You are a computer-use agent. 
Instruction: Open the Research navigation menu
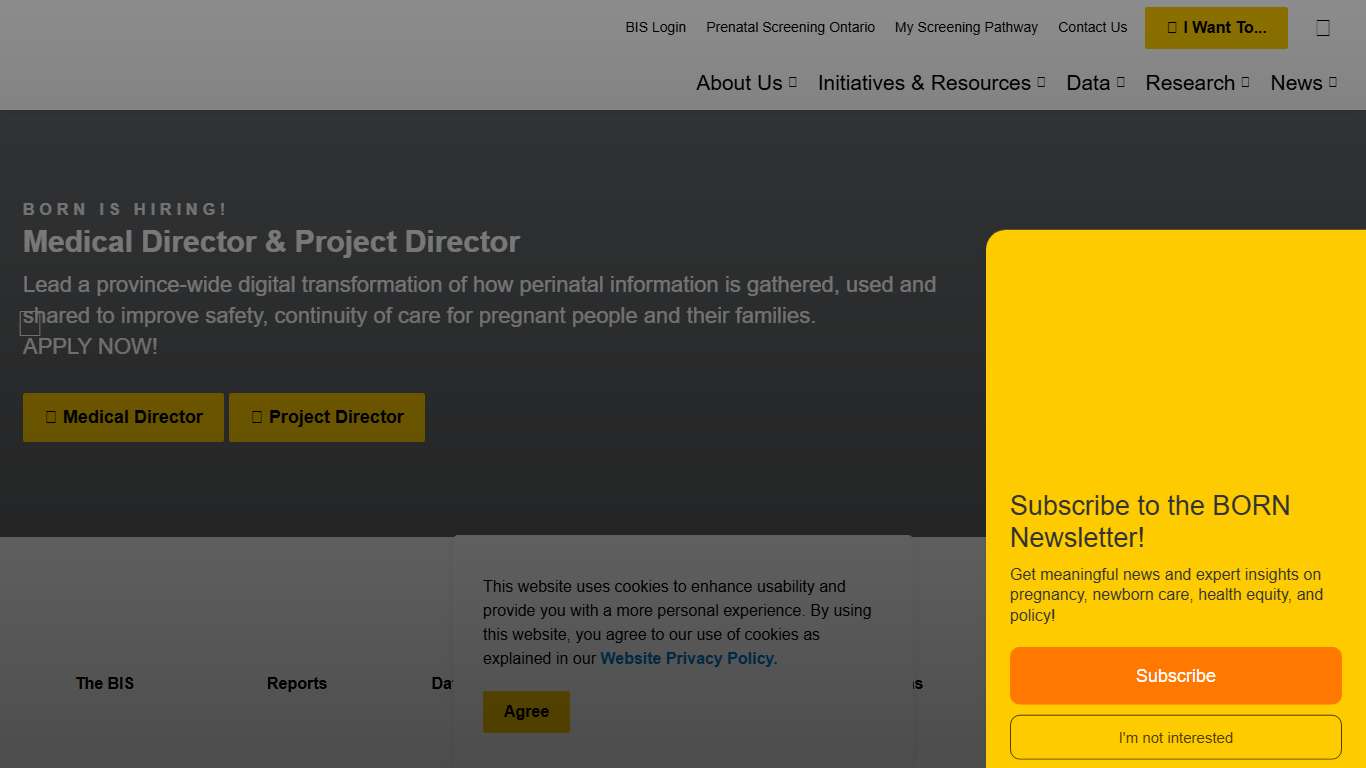coord(1197,83)
